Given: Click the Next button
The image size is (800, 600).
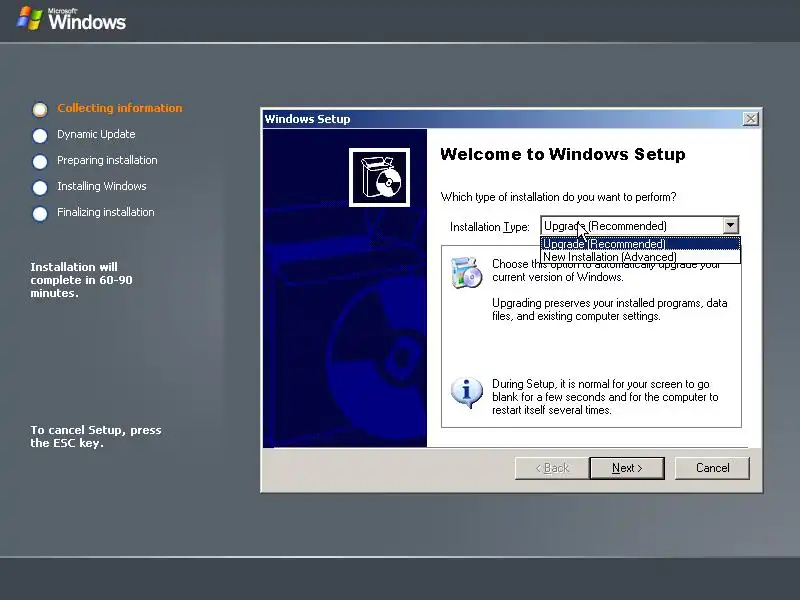Looking at the screenshot, I should click(x=627, y=468).
